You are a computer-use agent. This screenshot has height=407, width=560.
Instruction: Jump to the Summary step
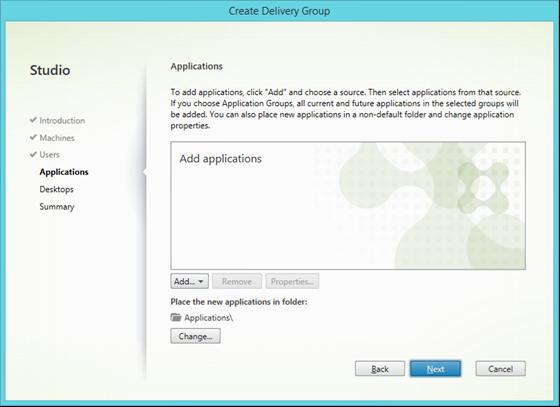point(57,207)
